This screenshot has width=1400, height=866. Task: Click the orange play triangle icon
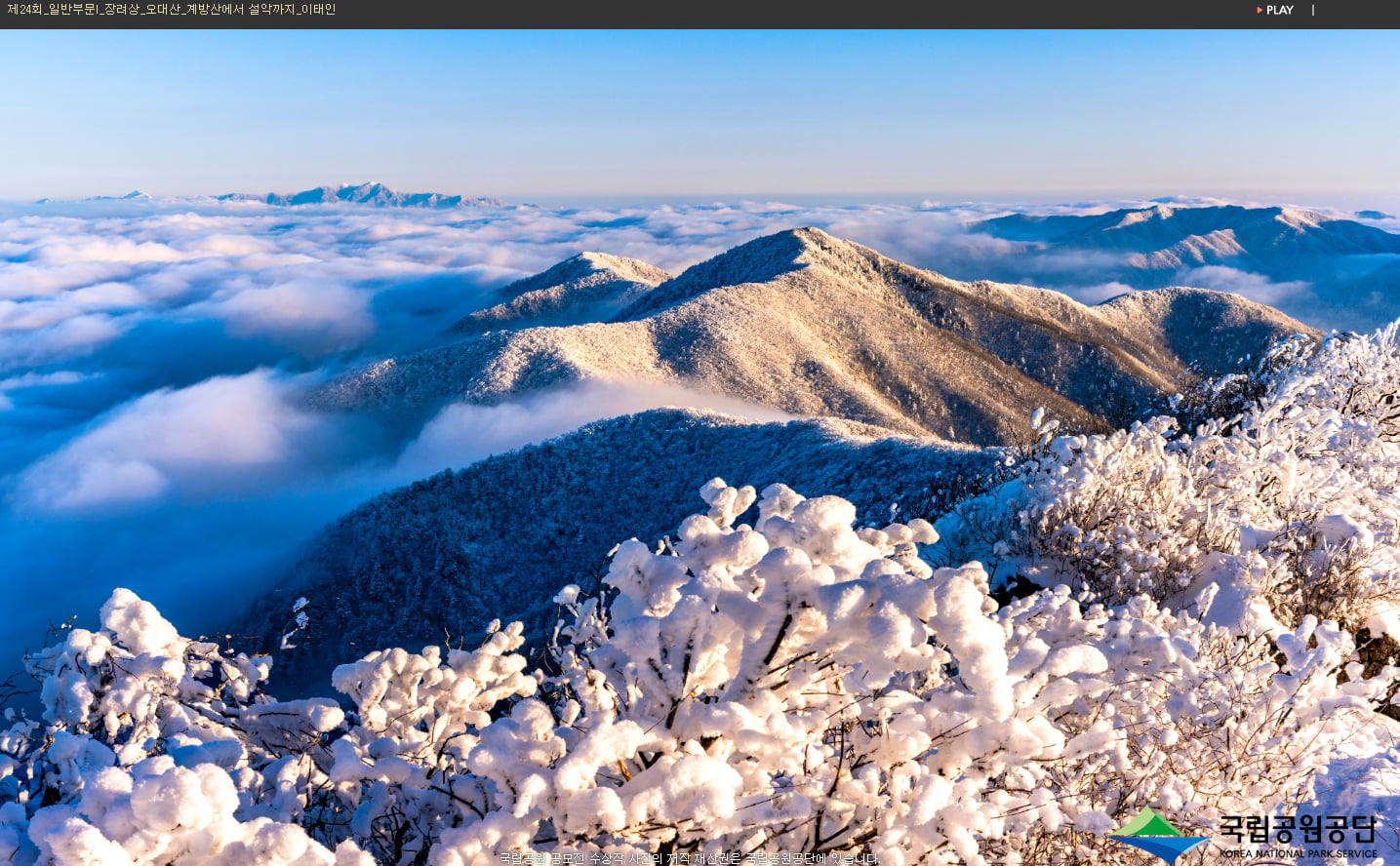click(1260, 10)
